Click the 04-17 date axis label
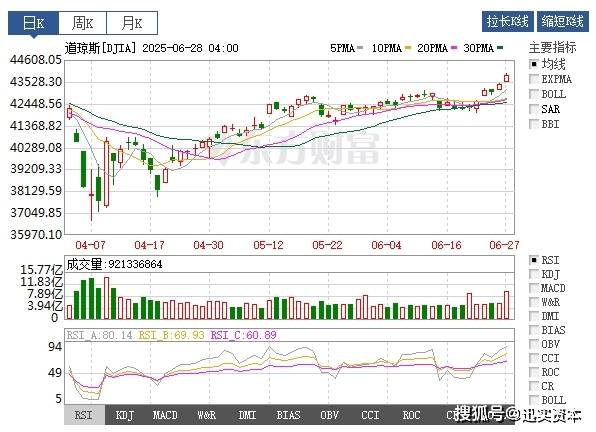This screenshot has height=432, width=596. click(149, 245)
